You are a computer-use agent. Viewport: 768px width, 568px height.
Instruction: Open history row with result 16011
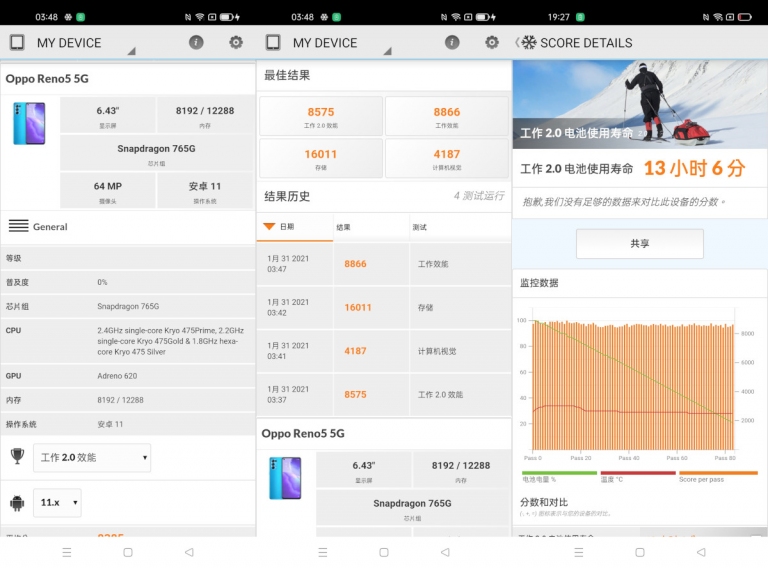click(384, 308)
